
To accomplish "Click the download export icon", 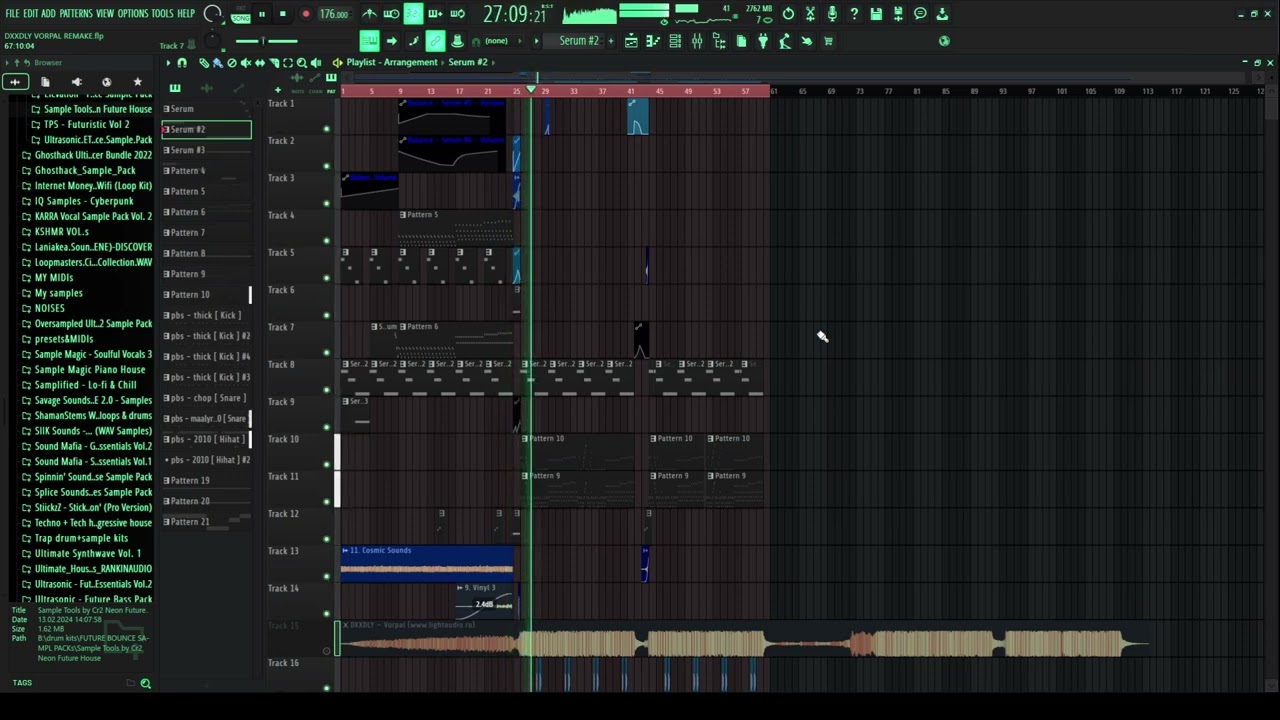I will pyautogui.click(x=942, y=14).
